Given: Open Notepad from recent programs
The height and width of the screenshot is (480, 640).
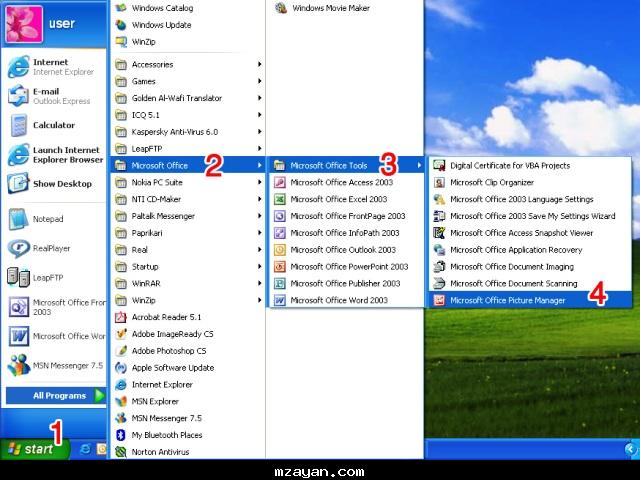Looking at the screenshot, I should tap(55, 219).
